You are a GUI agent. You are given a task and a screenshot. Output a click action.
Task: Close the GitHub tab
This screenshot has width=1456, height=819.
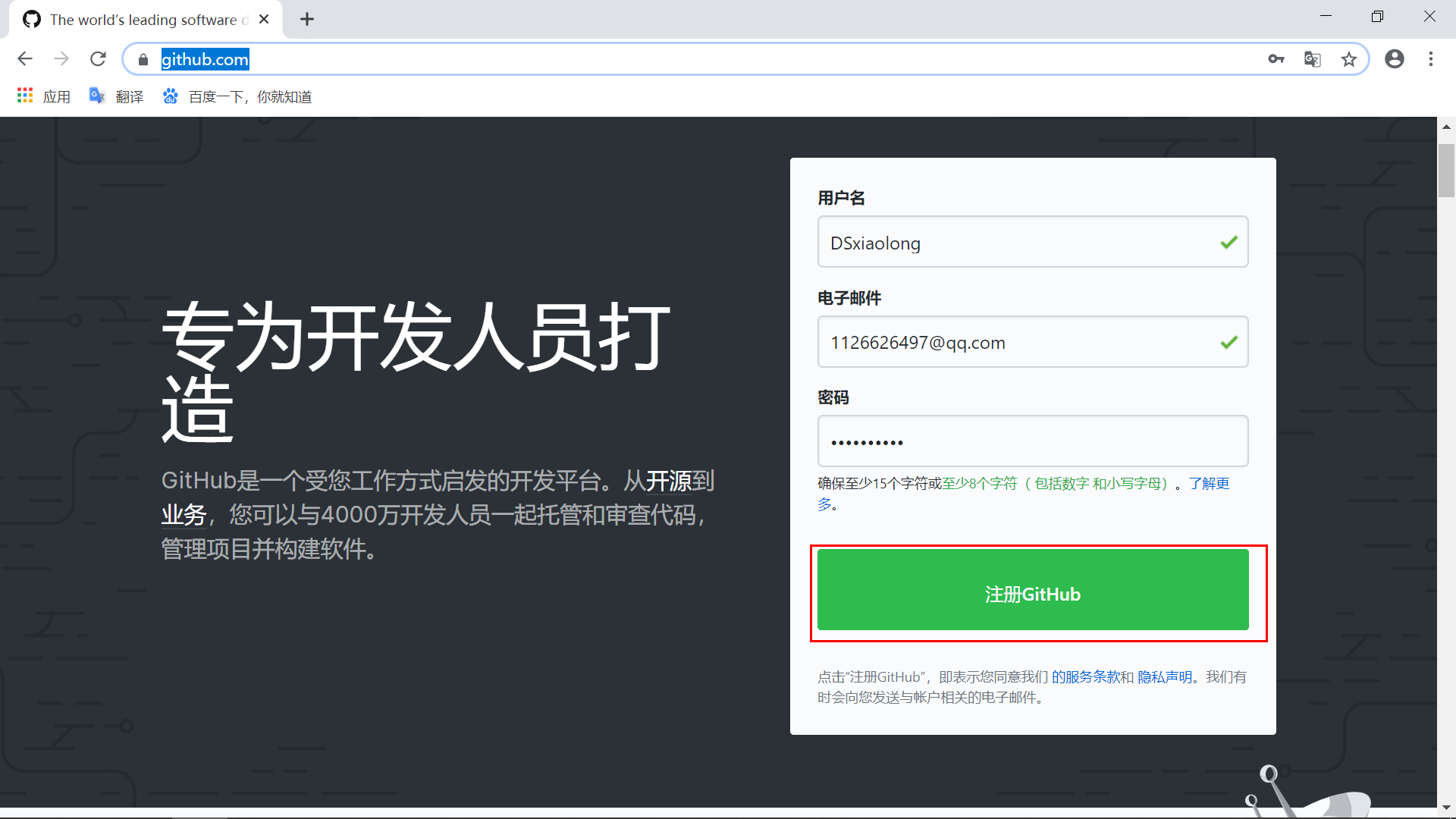pyautogui.click(x=264, y=20)
